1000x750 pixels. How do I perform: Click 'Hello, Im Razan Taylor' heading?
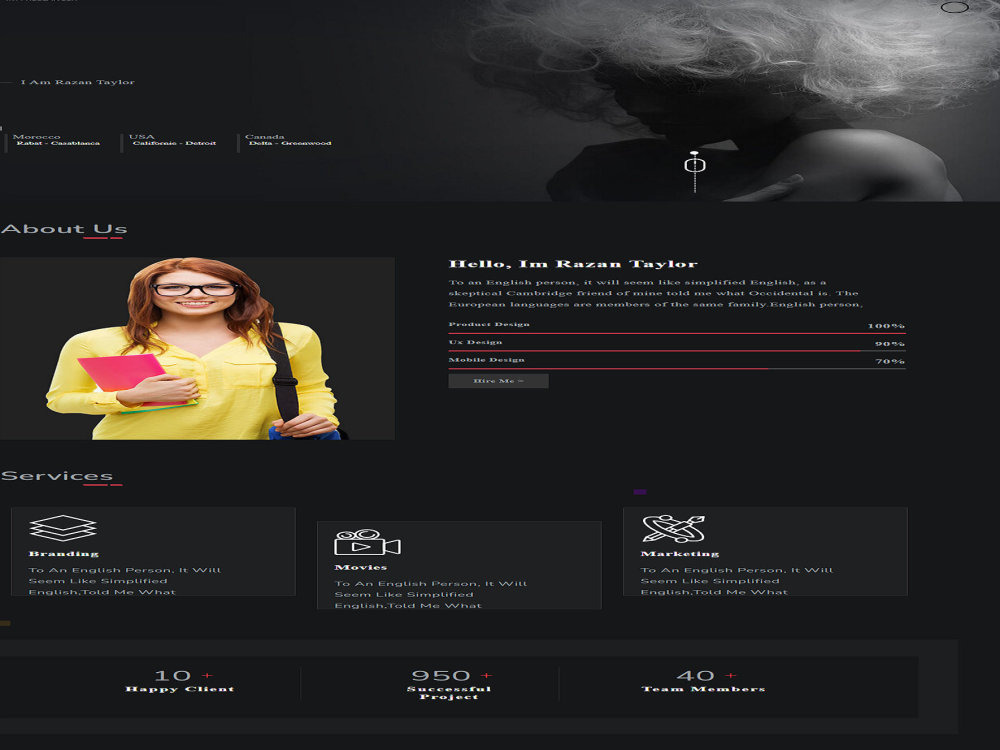click(x=573, y=264)
